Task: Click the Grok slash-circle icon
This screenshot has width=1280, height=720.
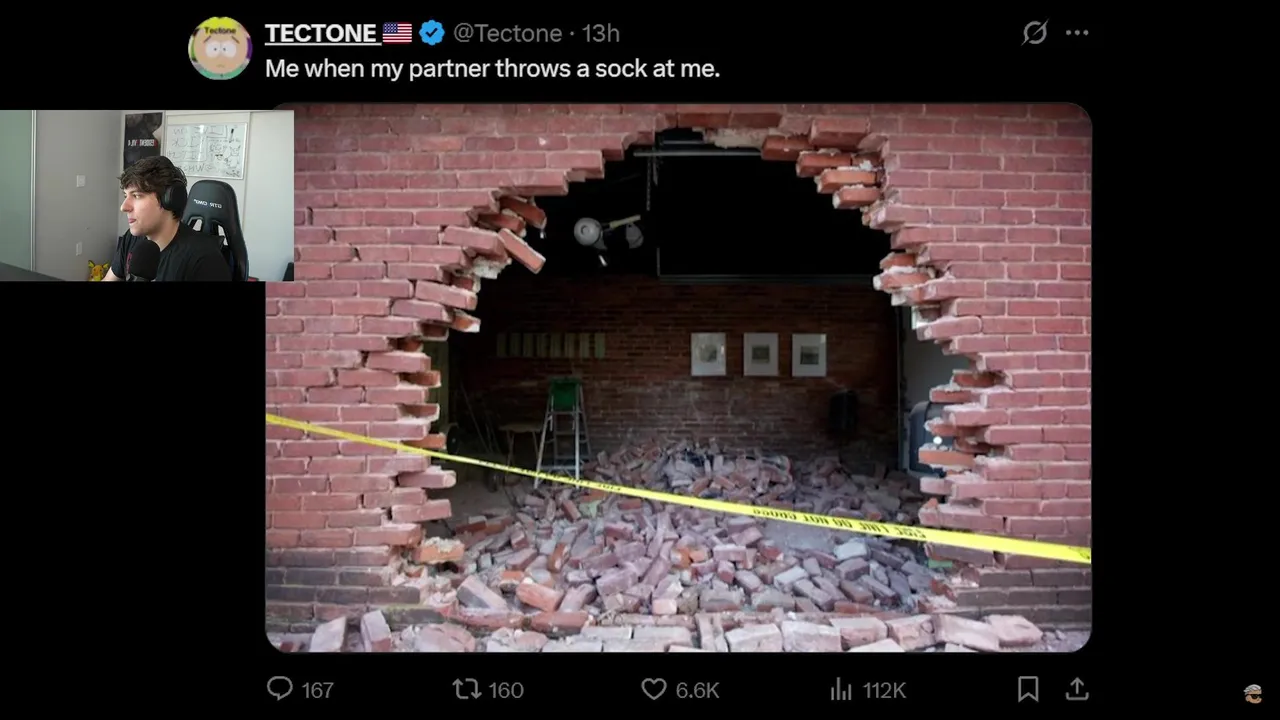Action: coord(1035,33)
